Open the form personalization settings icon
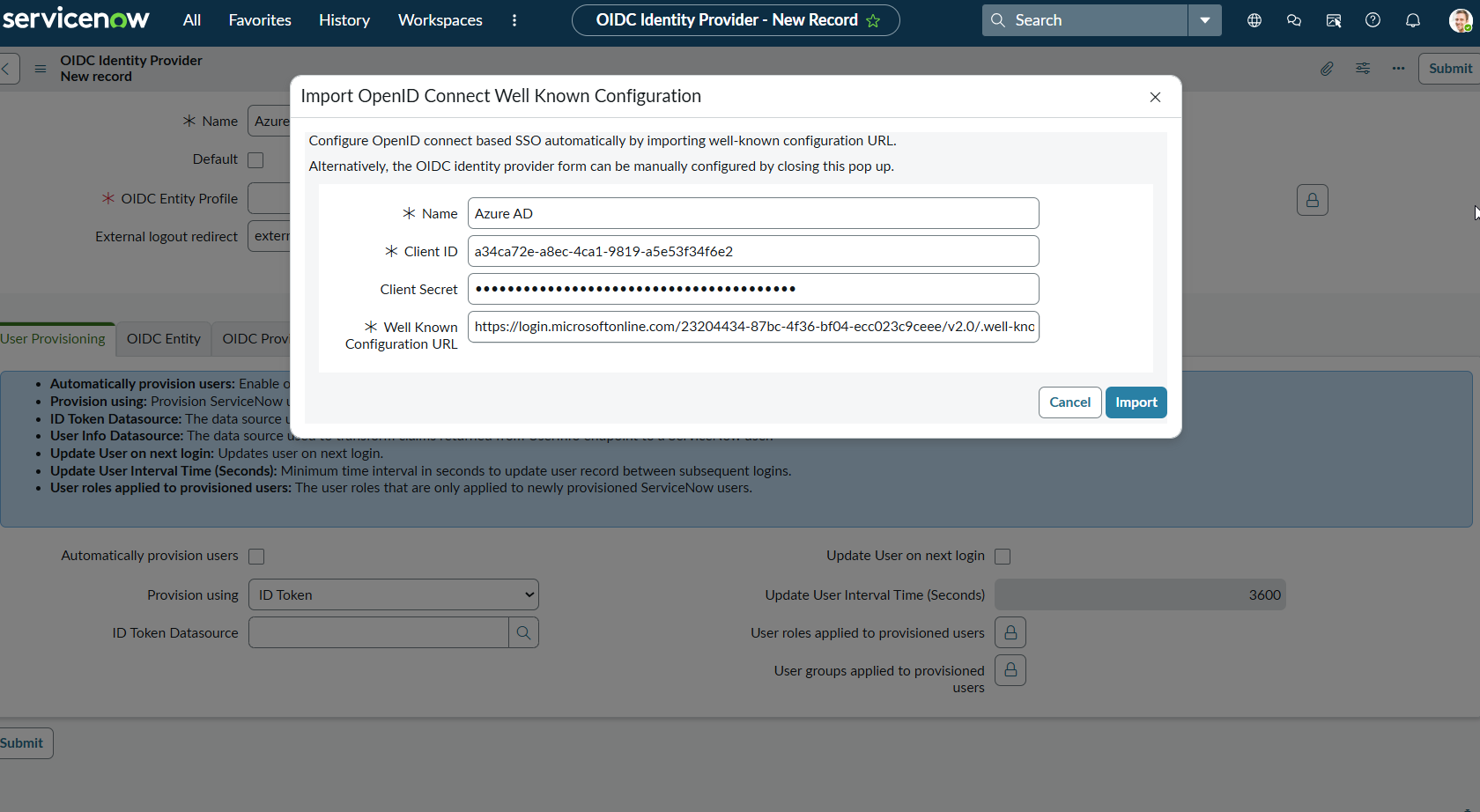 tap(1363, 69)
